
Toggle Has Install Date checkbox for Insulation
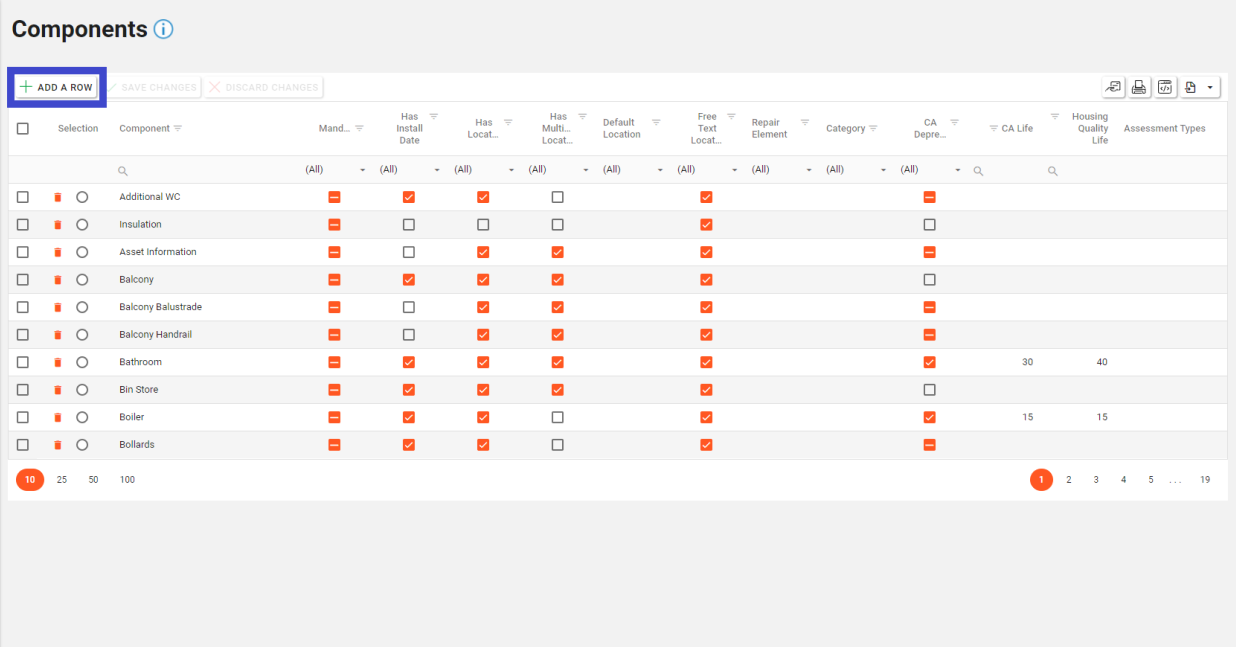click(409, 225)
